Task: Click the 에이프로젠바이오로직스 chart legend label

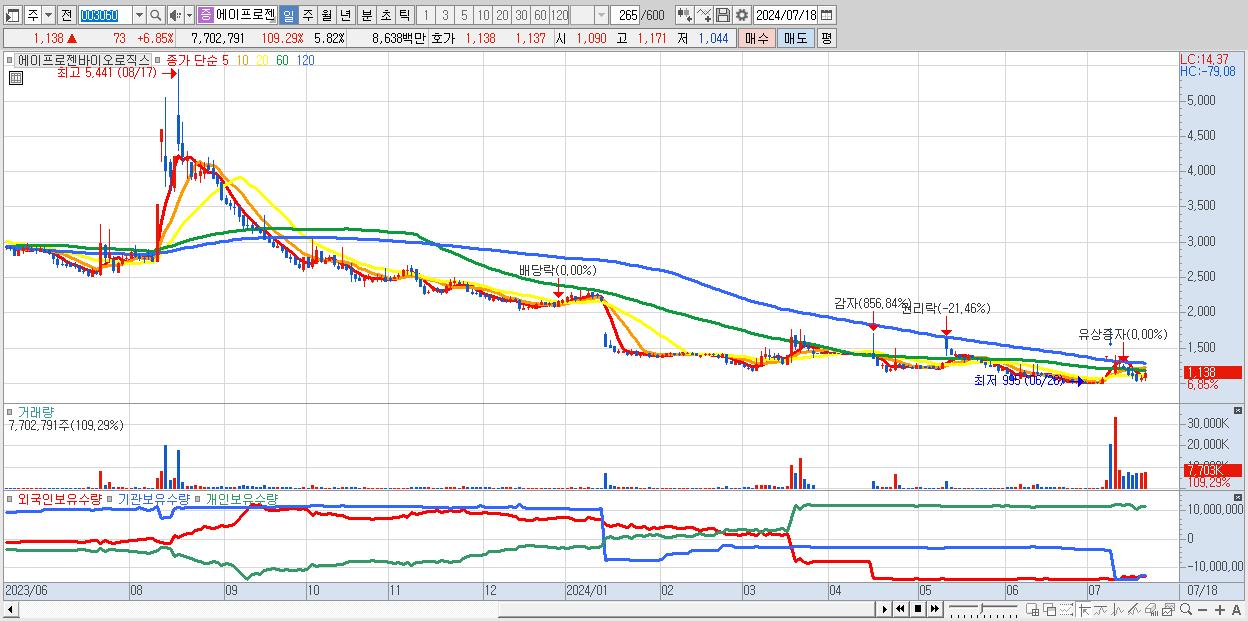Action: tap(84, 60)
